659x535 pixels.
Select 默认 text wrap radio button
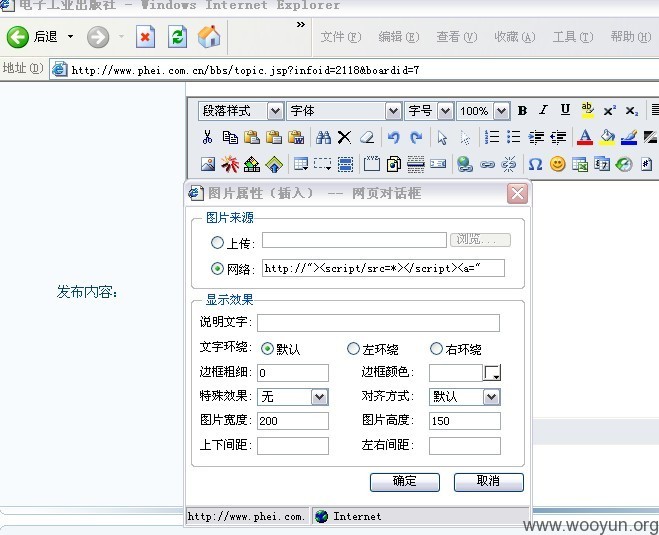click(267, 348)
